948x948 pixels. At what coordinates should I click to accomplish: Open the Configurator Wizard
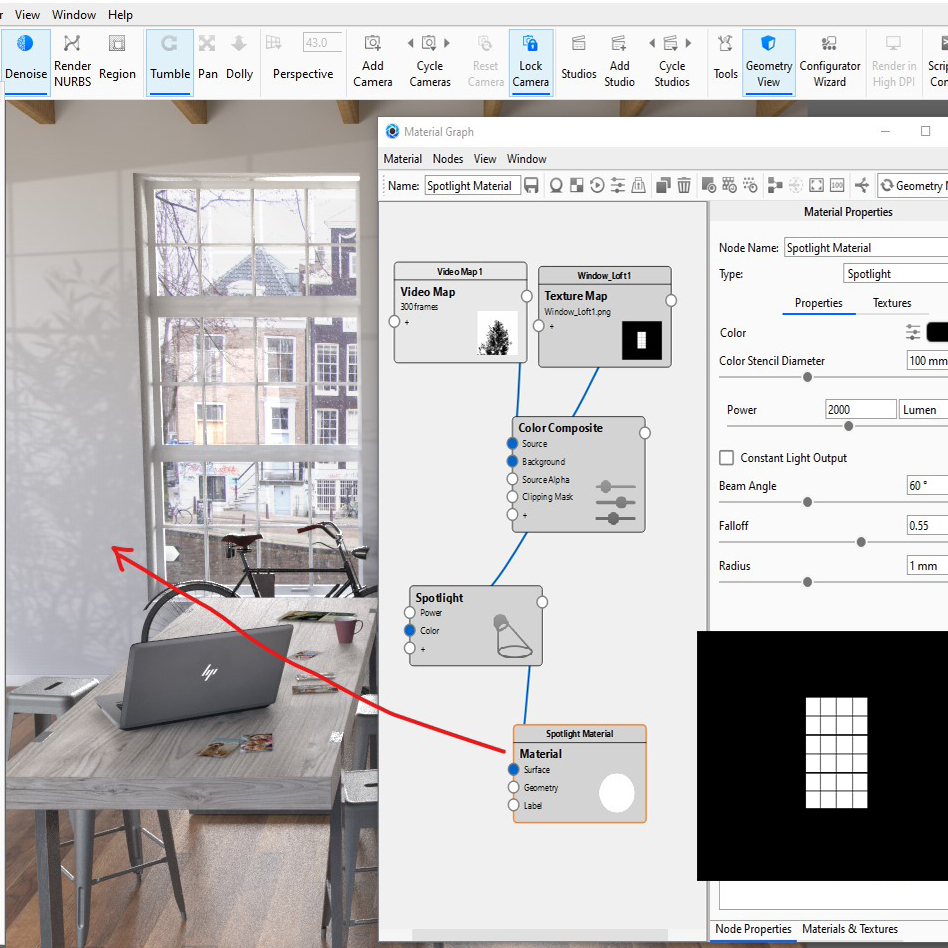click(829, 58)
